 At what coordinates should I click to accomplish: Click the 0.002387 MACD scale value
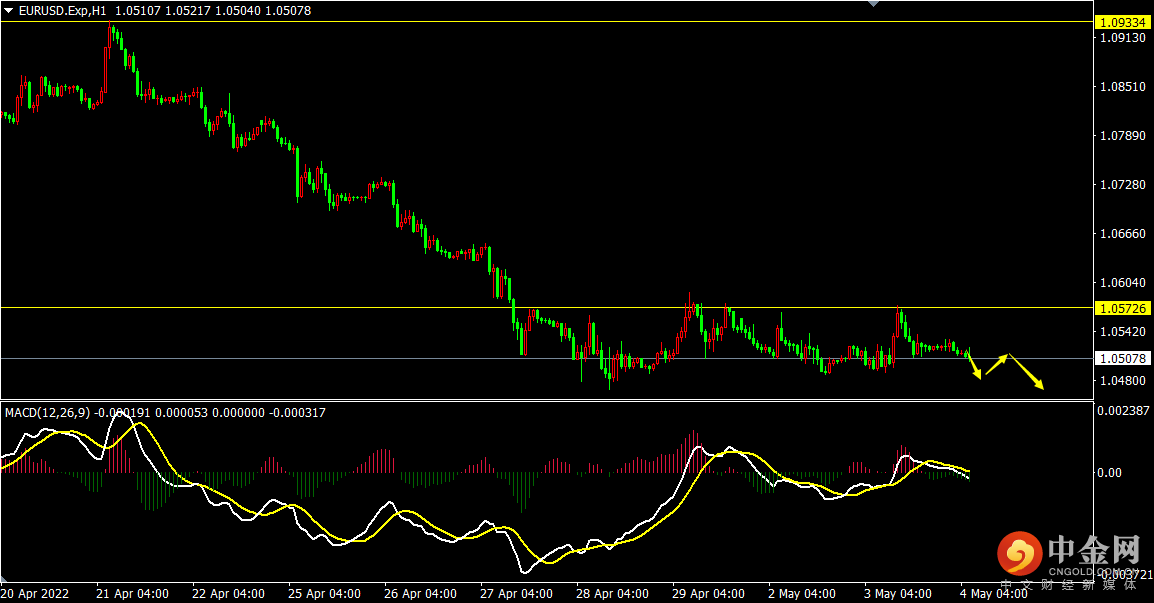pyautogui.click(x=1123, y=411)
